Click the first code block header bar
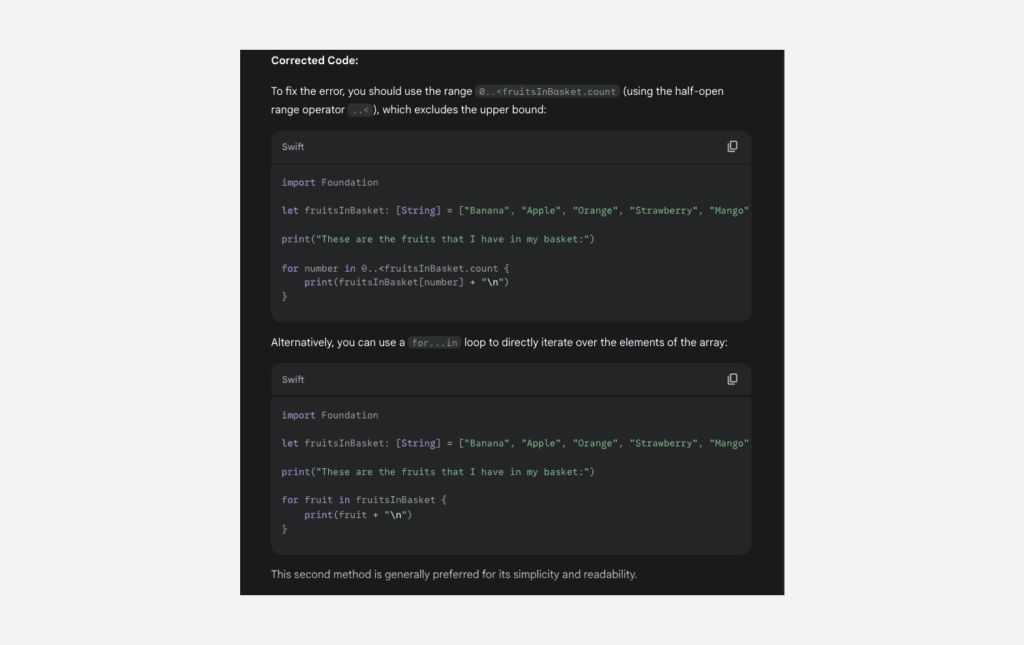Screen dimensions: 1024x645 pos(511,146)
